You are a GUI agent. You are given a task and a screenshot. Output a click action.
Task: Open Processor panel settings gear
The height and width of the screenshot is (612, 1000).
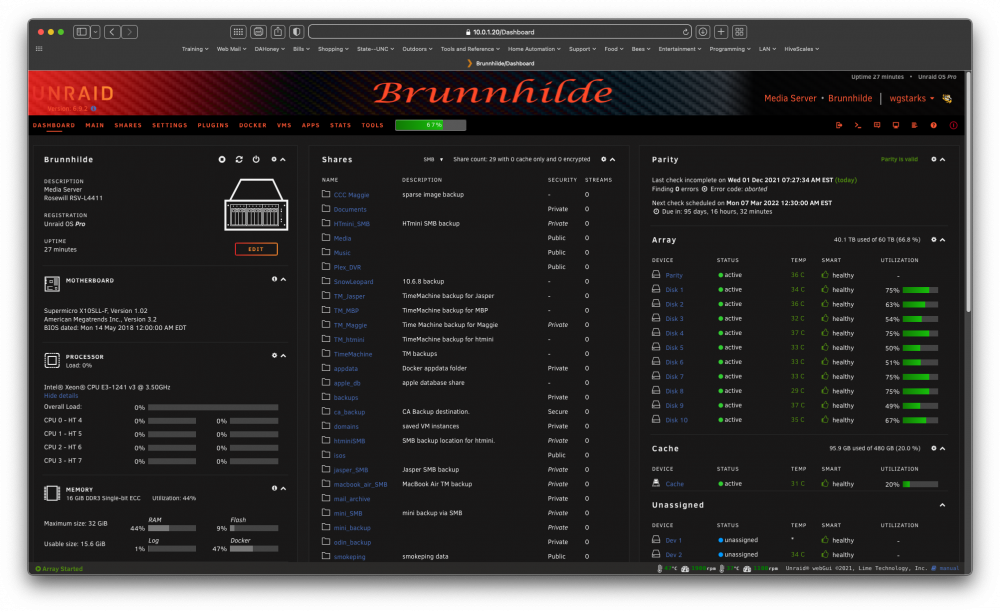pyautogui.click(x=274, y=356)
